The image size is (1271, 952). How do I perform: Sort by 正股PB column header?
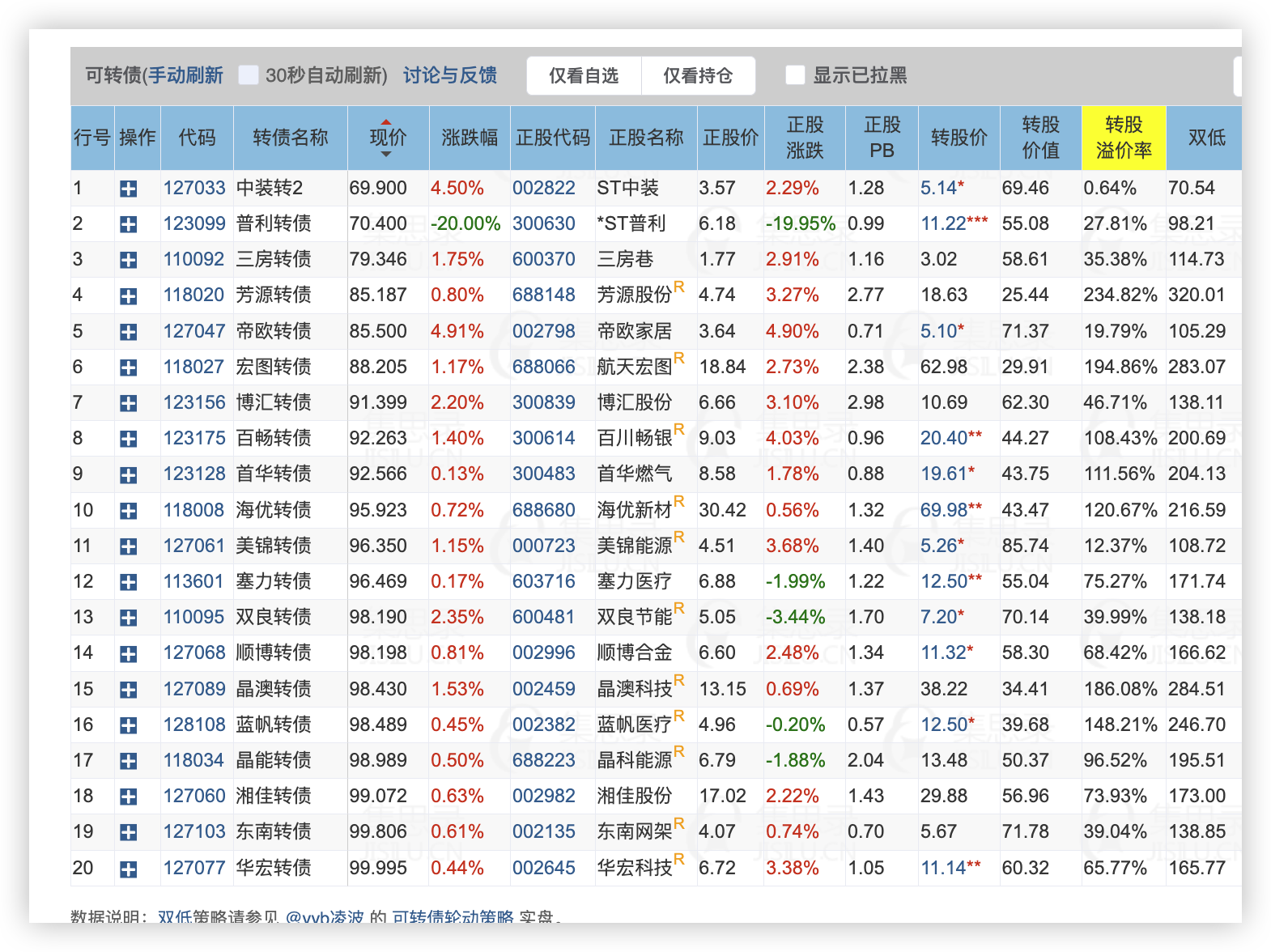pos(882,138)
